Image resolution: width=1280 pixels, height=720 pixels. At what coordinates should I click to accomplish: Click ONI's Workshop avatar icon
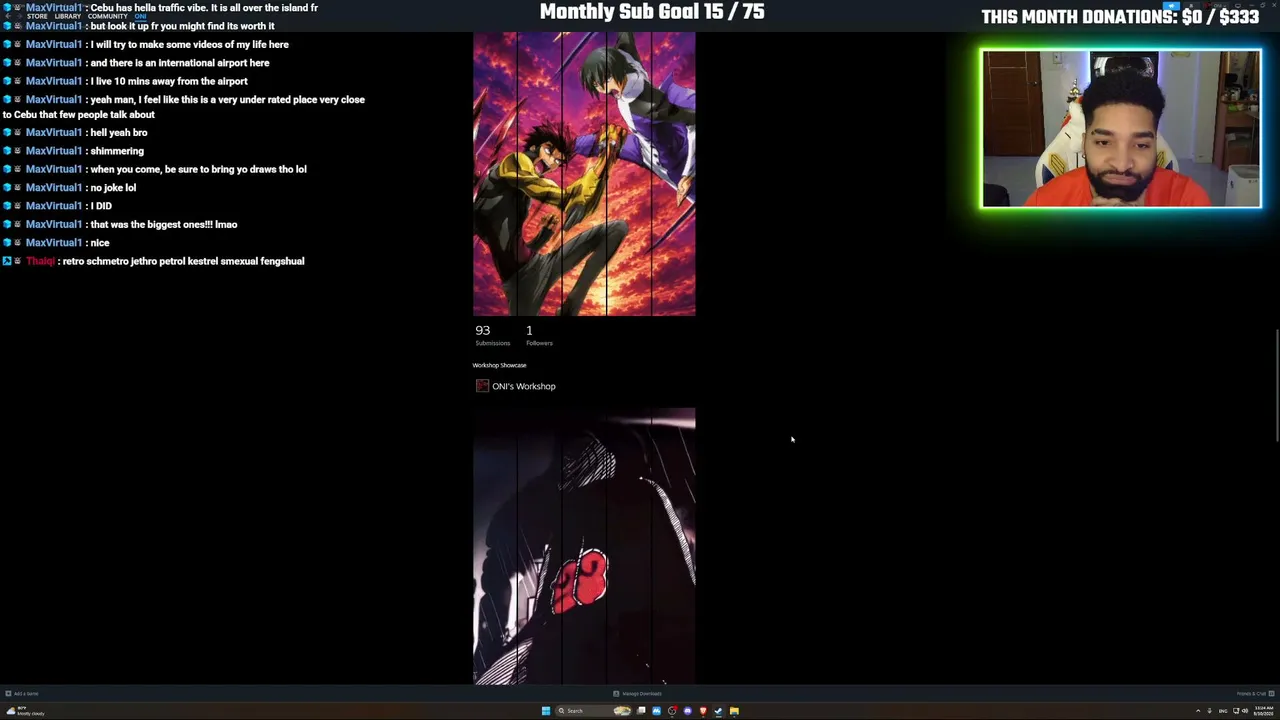(482, 386)
